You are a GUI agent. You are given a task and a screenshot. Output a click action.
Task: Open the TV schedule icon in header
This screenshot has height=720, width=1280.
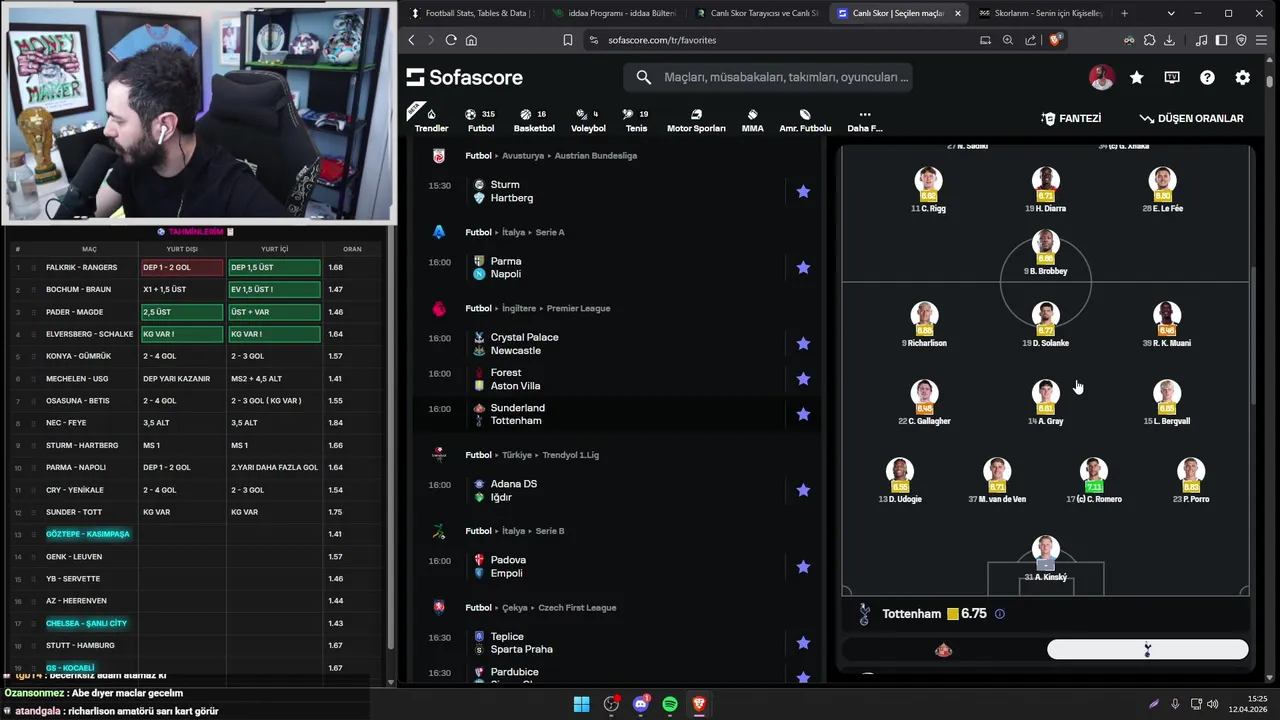pyautogui.click(x=1172, y=77)
